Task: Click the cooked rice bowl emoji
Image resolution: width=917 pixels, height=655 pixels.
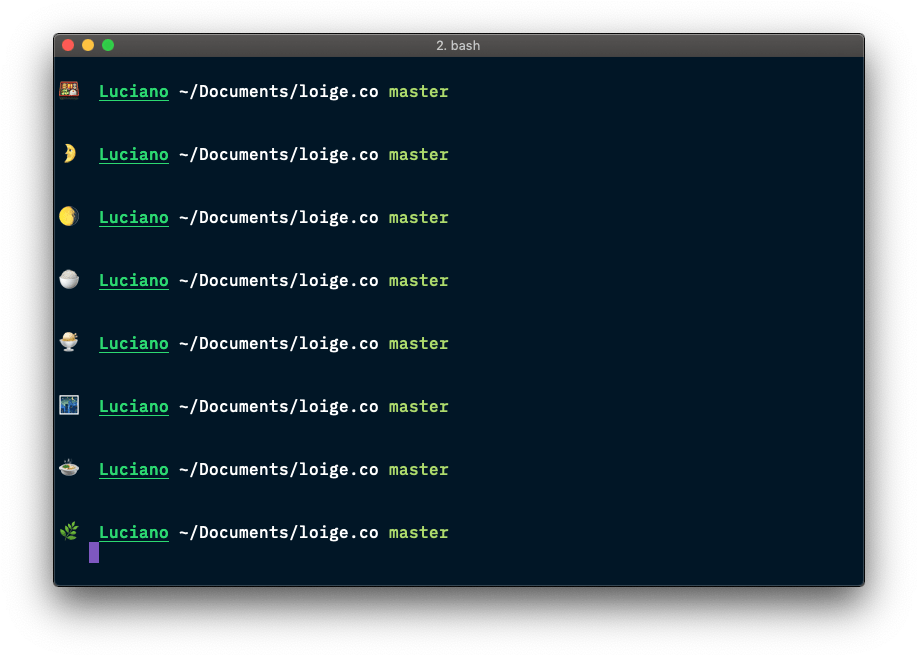Action: click(x=69, y=280)
